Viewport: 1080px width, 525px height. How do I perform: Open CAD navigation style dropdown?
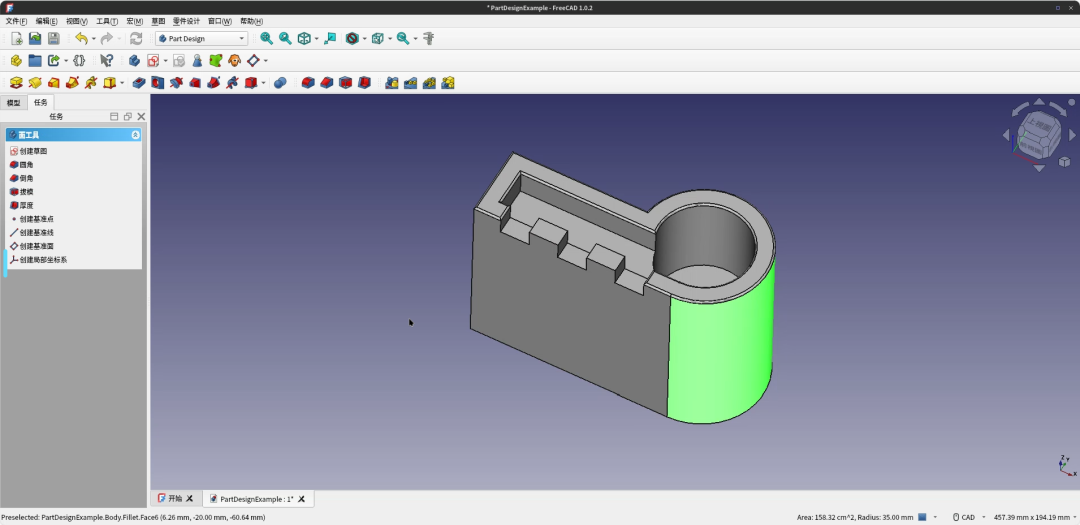pyautogui.click(x=967, y=517)
